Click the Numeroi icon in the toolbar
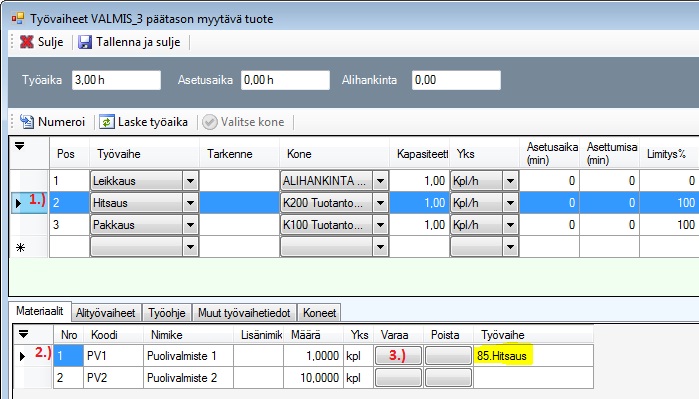 (x=27, y=122)
